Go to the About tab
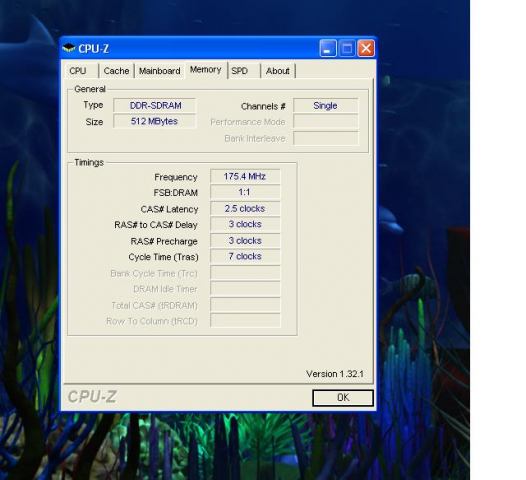The image size is (526, 480). coord(277,71)
